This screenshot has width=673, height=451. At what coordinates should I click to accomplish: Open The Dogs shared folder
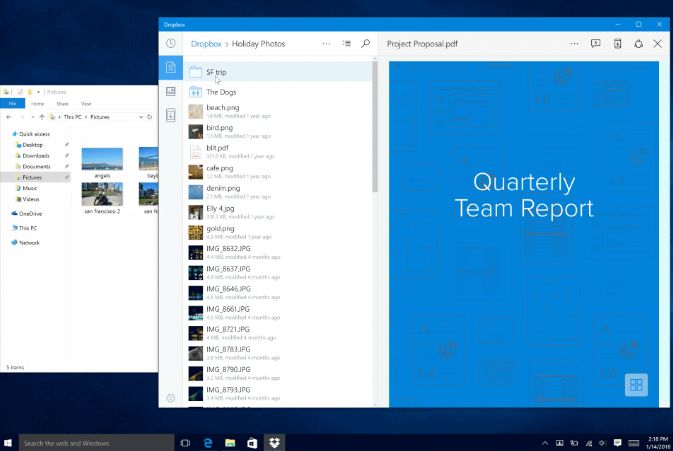(278, 92)
